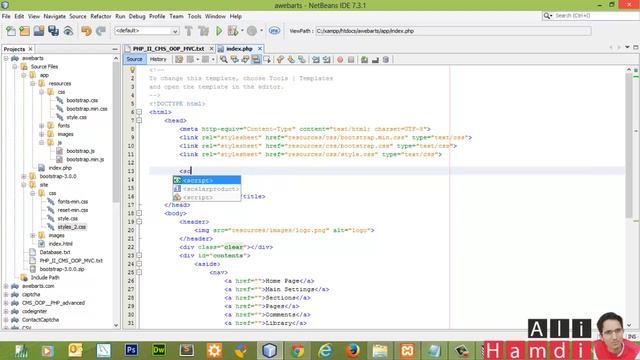The height and width of the screenshot is (360, 640).
Task: Open Internet Explorer from the taskbar
Action: (325, 350)
